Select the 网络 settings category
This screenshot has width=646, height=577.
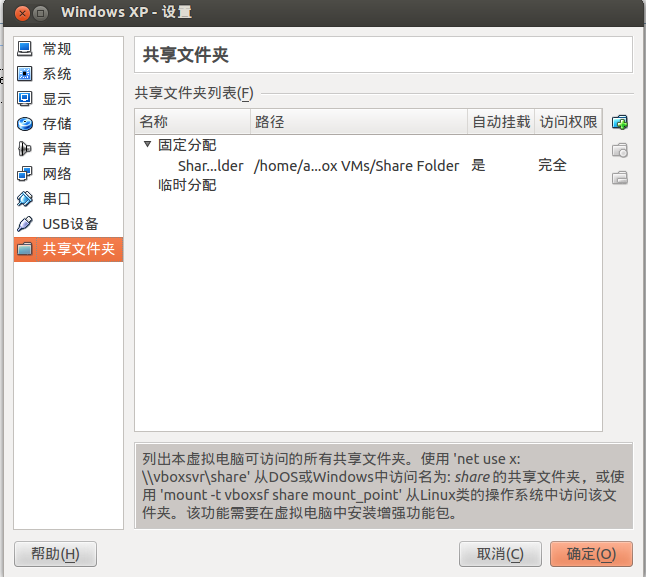pos(56,174)
